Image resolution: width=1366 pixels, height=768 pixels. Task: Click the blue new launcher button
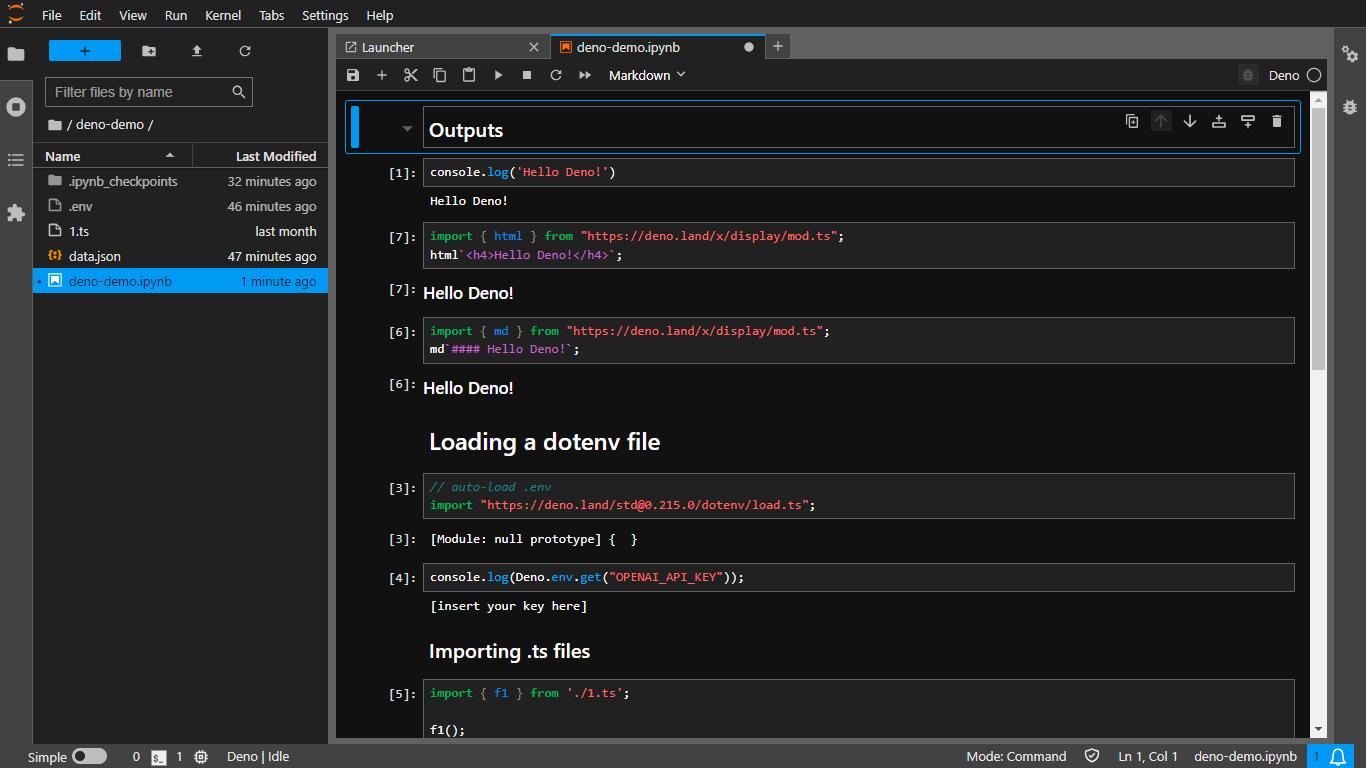click(x=85, y=51)
